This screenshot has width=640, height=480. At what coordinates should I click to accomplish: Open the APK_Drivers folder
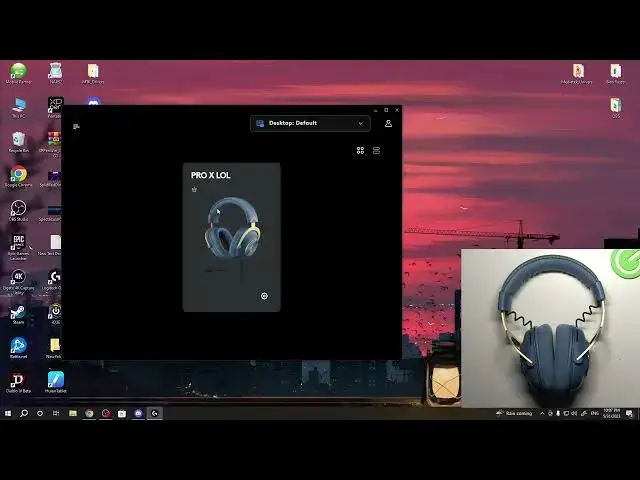[93, 73]
